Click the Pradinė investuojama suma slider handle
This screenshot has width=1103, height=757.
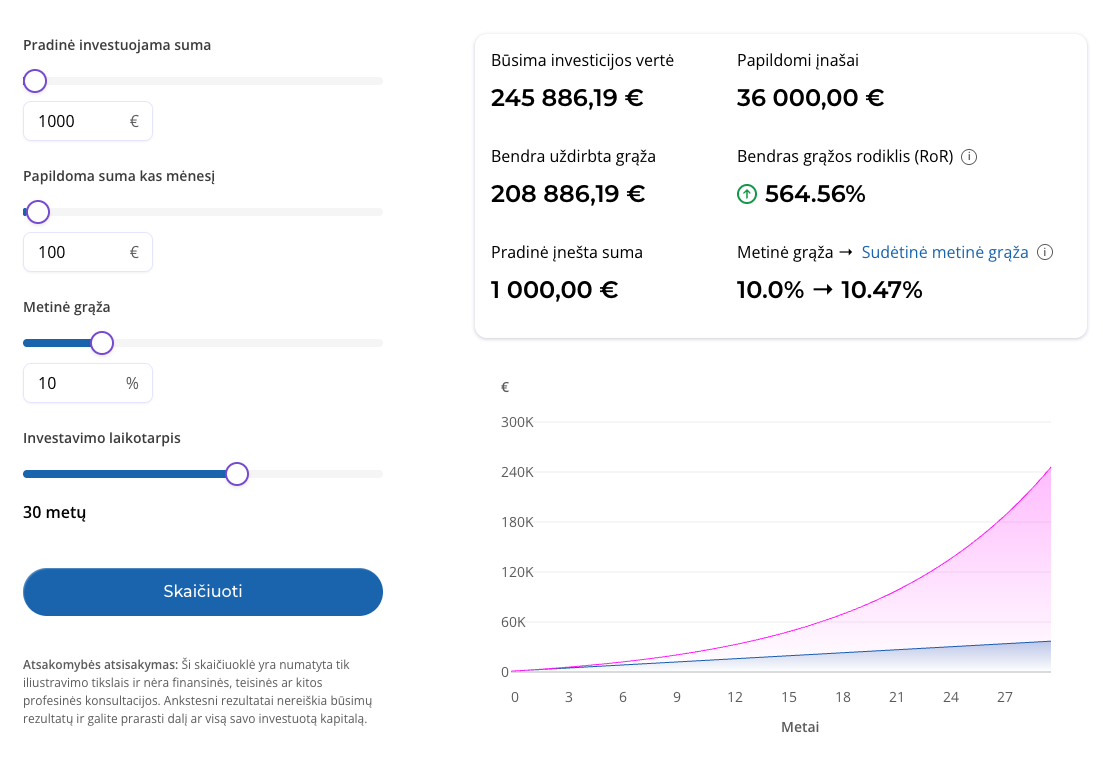point(35,81)
